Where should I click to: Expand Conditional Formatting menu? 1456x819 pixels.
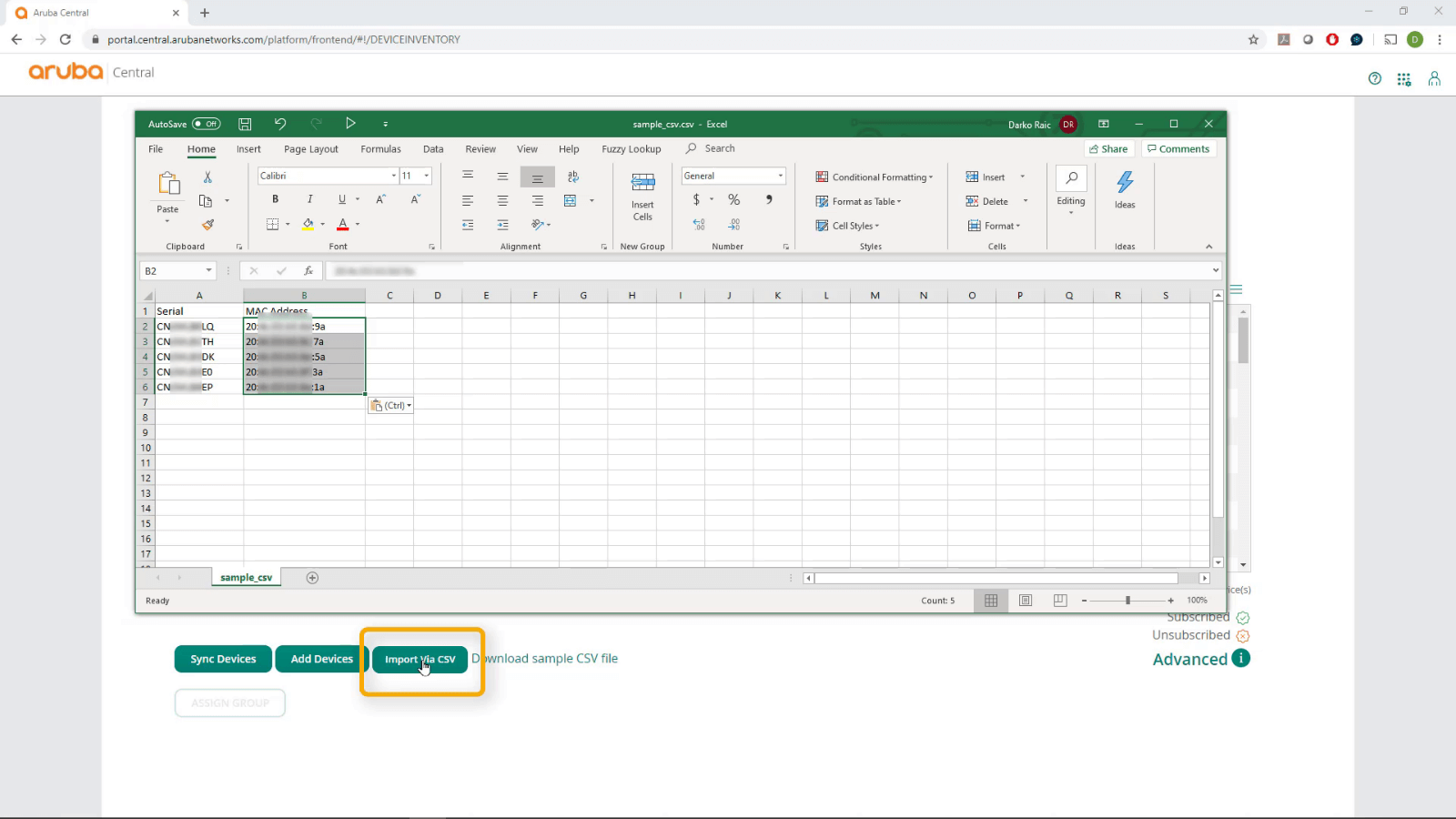875,177
